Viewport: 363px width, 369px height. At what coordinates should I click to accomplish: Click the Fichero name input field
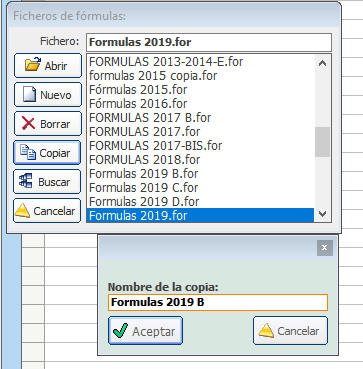pyautogui.click(x=209, y=42)
